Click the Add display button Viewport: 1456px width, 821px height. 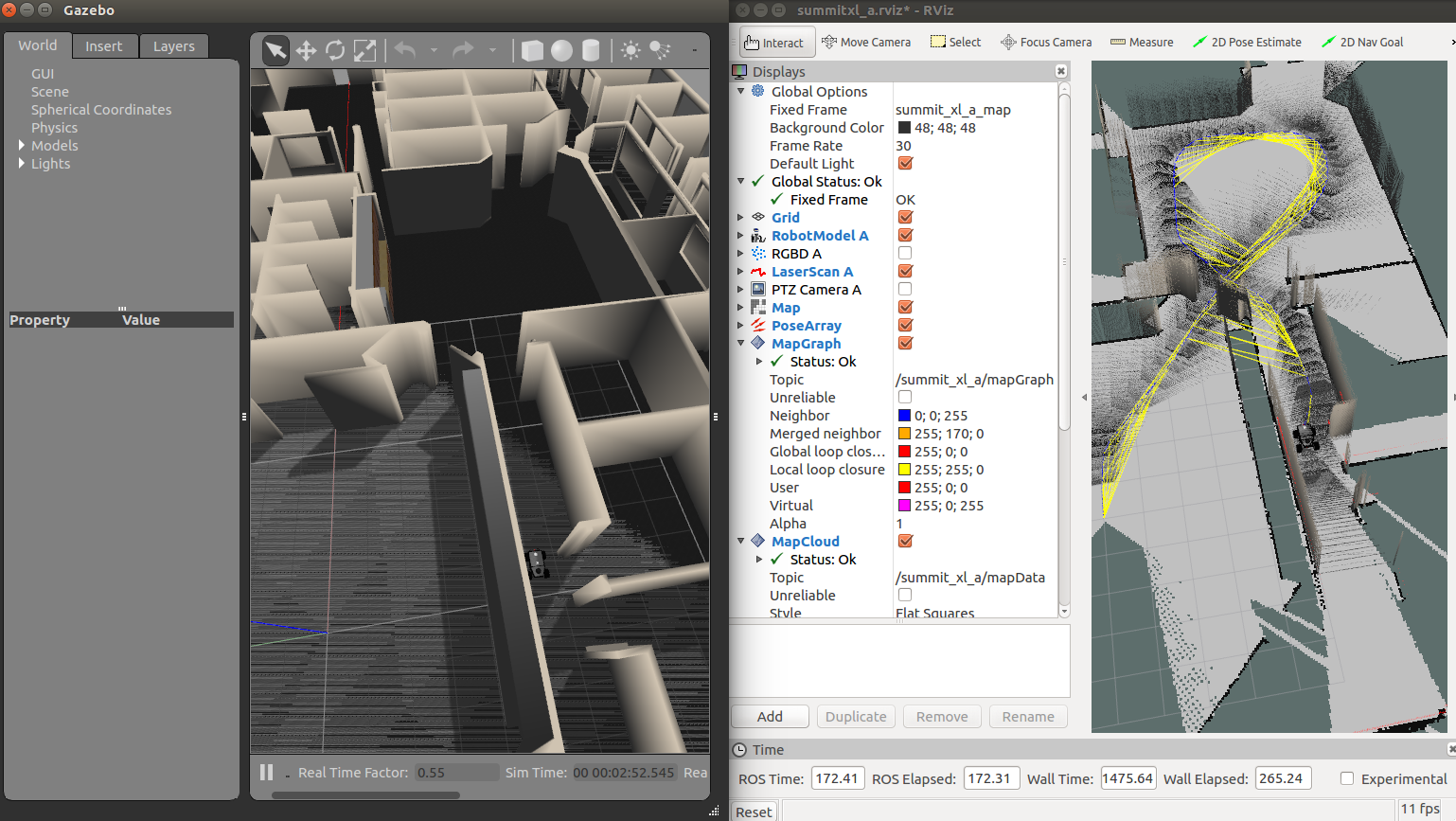[770, 717]
